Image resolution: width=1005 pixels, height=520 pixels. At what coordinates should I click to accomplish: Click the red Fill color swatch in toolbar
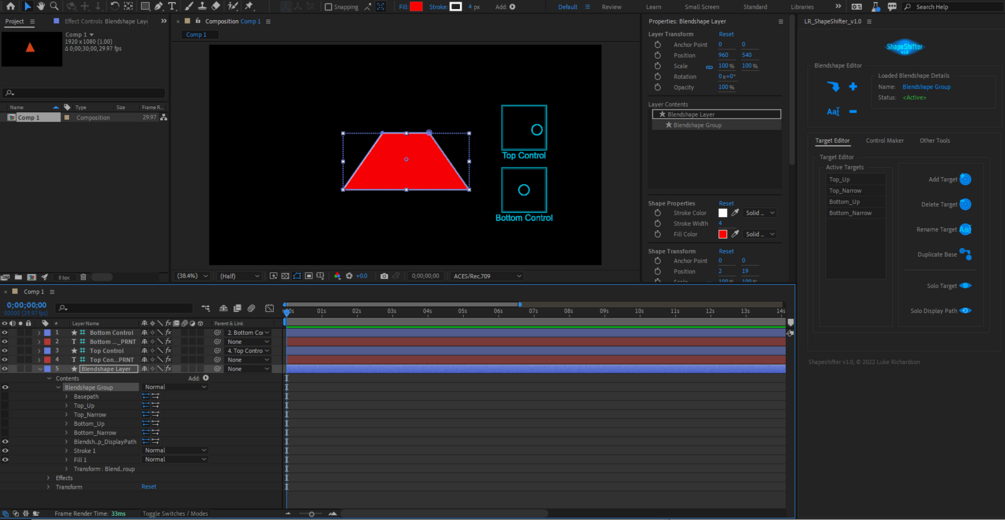pos(416,6)
